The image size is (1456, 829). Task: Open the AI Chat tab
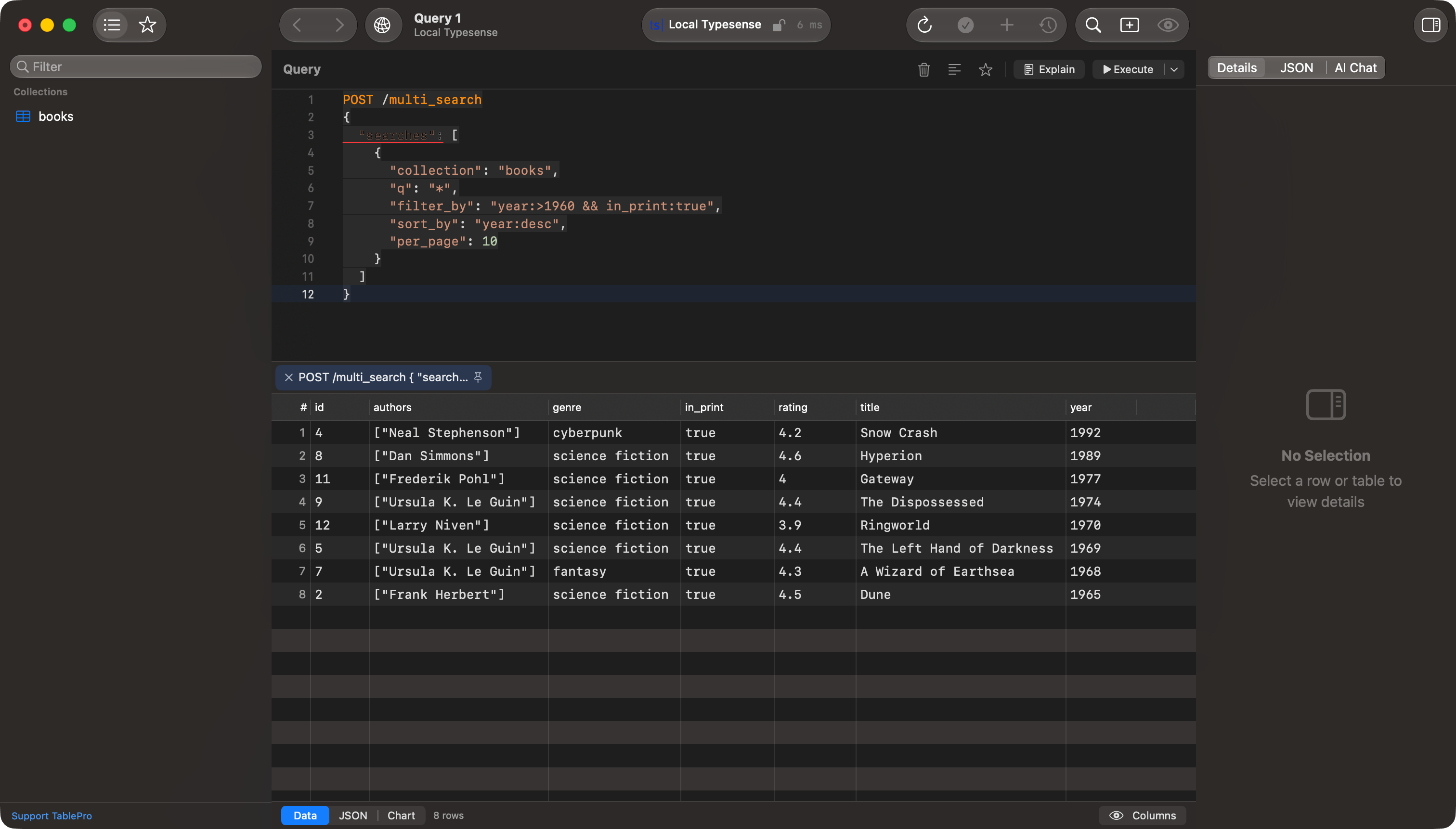pos(1355,68)
